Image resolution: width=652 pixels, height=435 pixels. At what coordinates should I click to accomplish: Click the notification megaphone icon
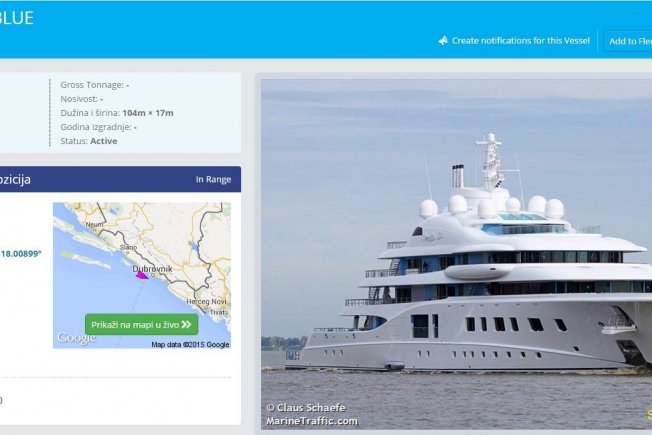tap(443, 40)
